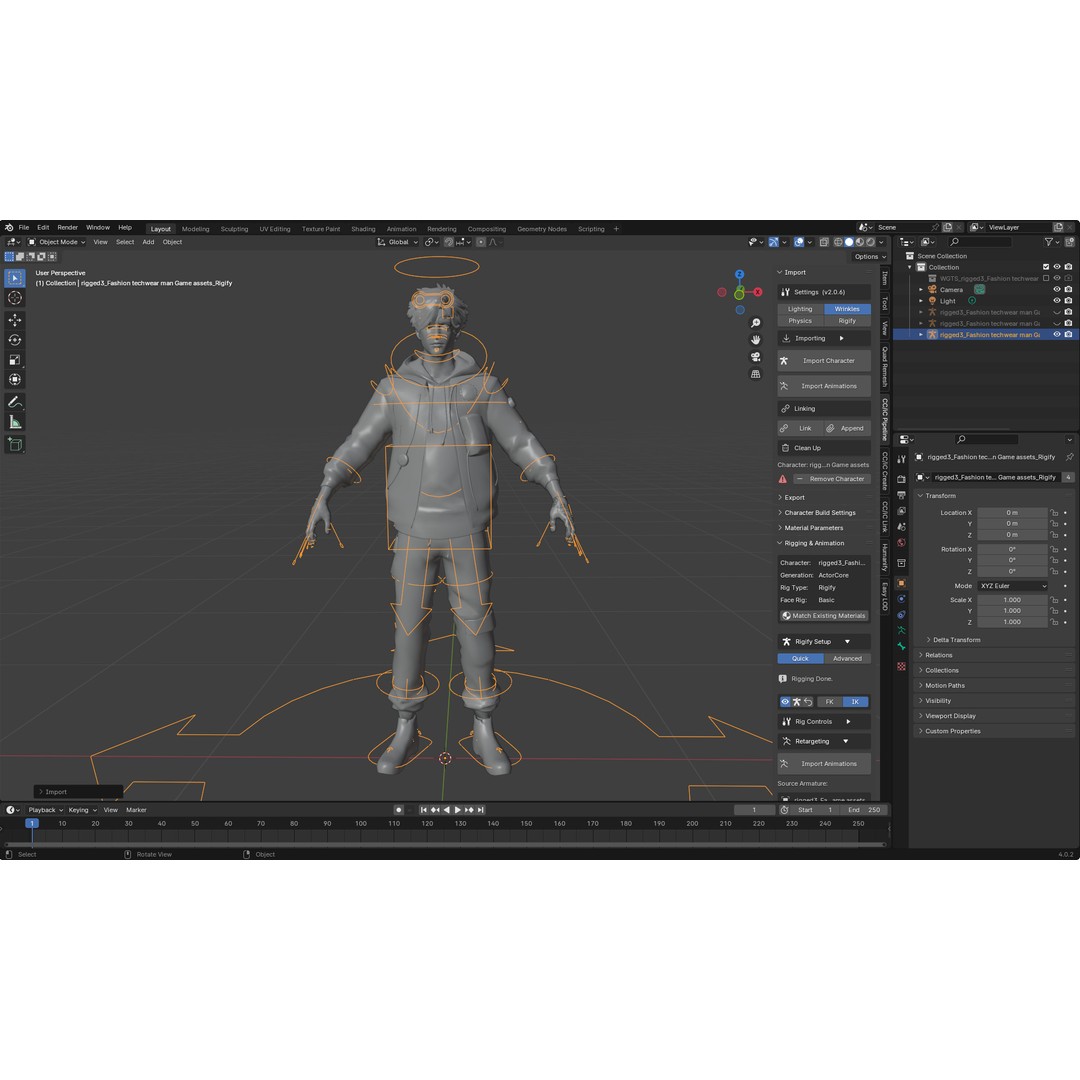
Task: Open the viewport Add menu
Action: coord(148,242)
